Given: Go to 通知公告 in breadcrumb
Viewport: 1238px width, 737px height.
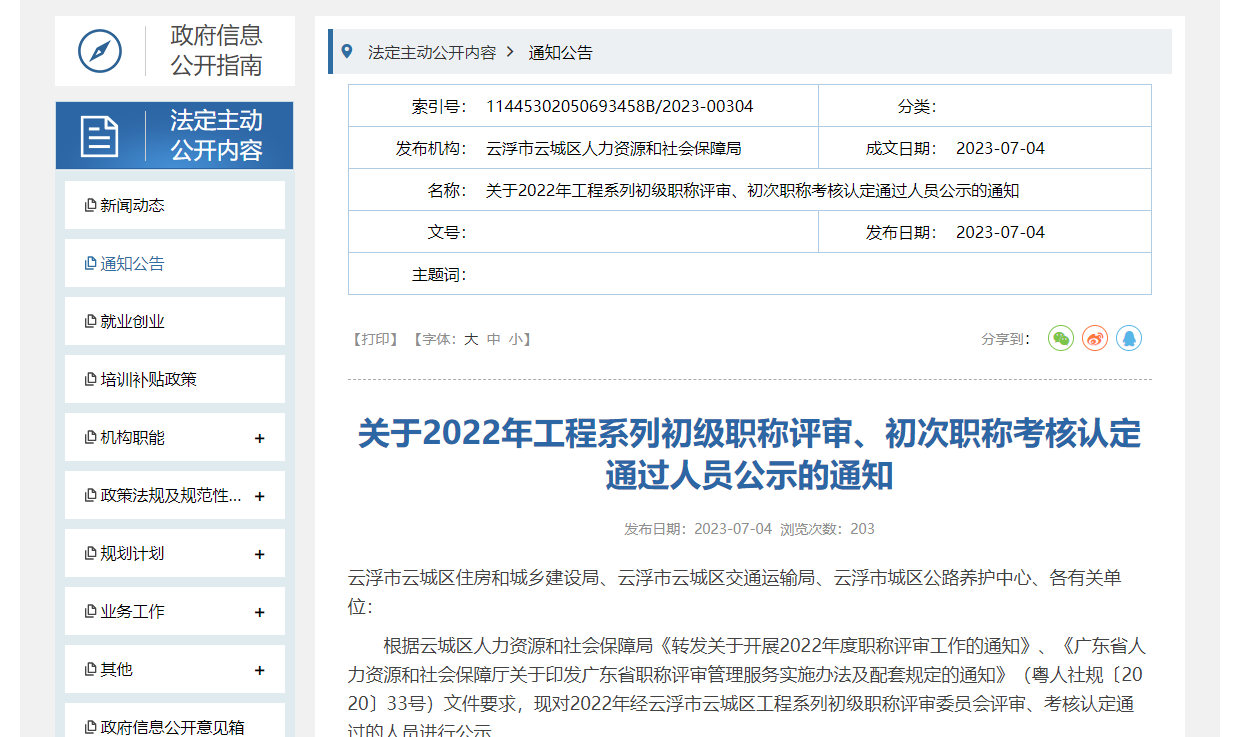Looking at the screenshot, I should (x=560, y=52).
